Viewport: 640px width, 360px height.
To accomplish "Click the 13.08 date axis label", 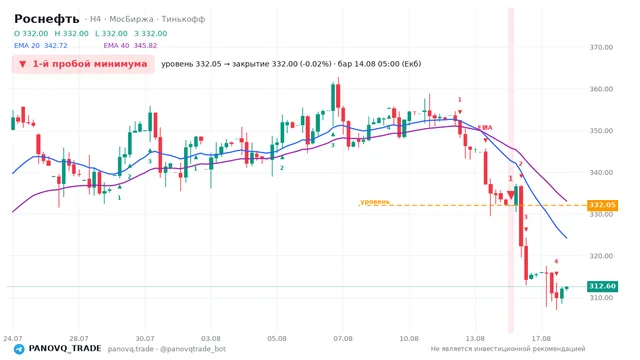I will (x=475, y=338).
